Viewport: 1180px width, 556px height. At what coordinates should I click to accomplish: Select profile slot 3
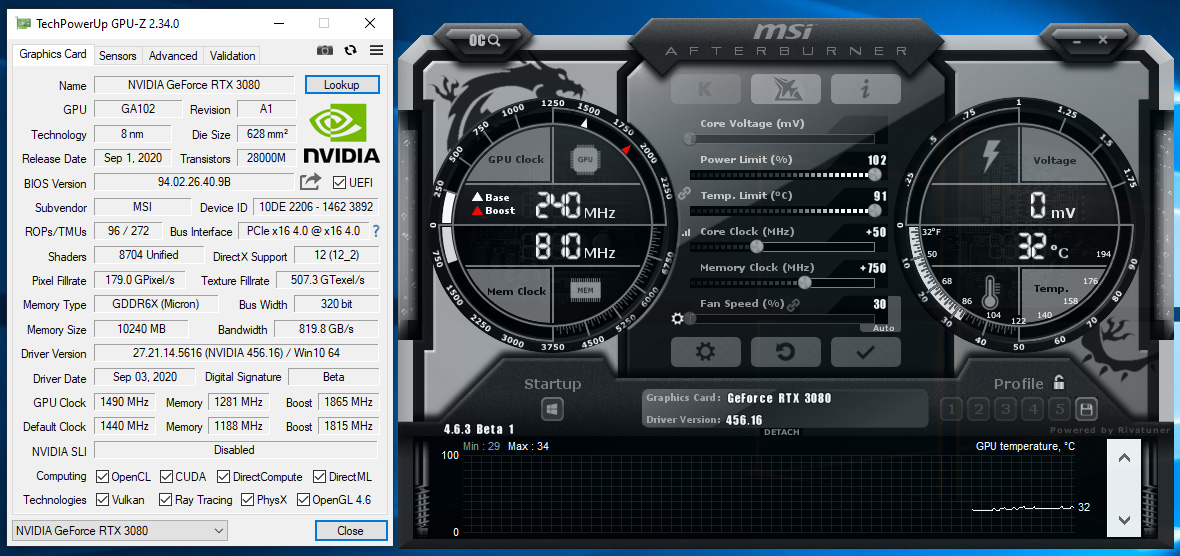[x=1006, y=409]
